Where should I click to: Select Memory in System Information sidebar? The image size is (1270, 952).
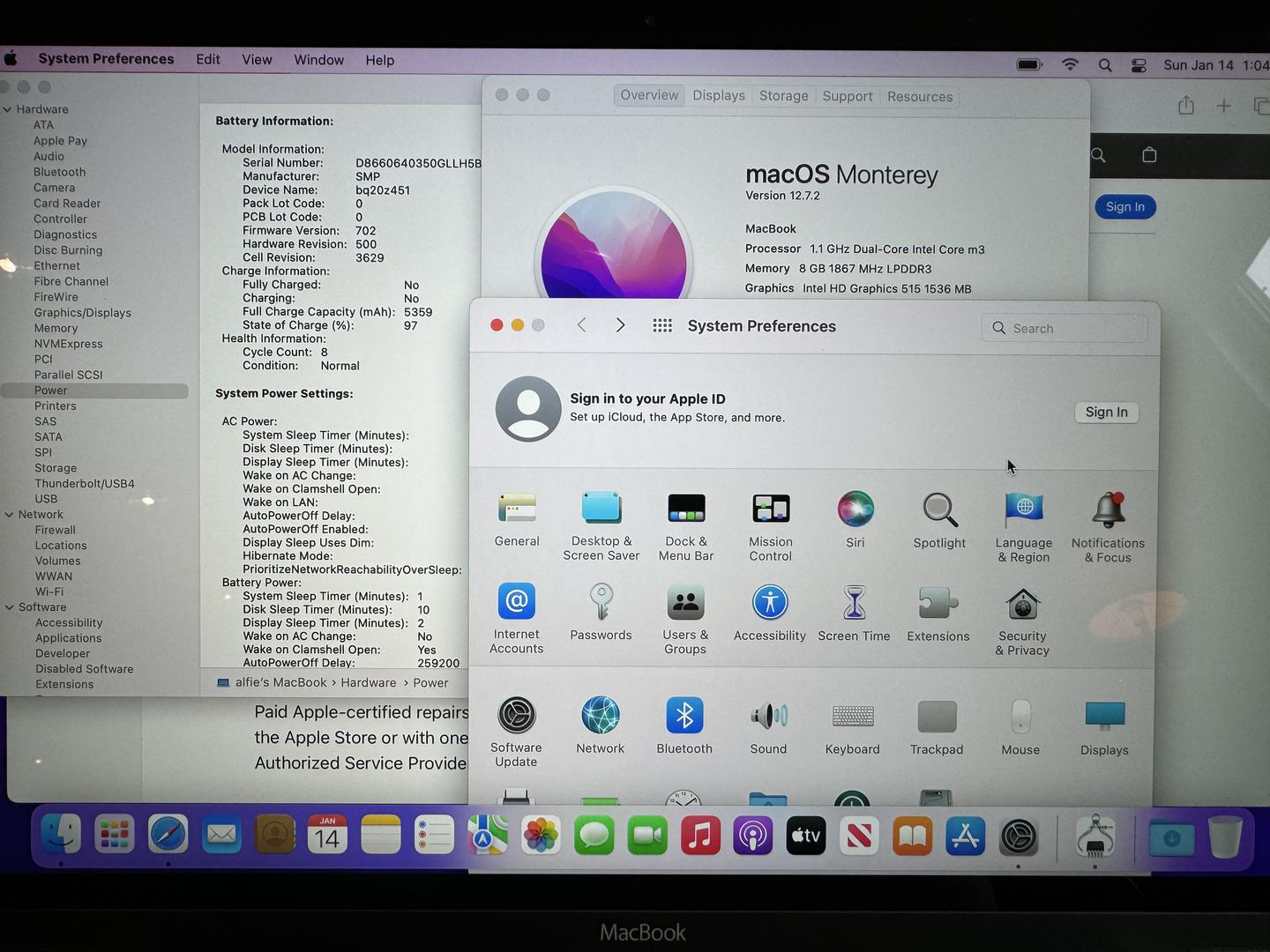pyautogui.click(x=56, y=328)
